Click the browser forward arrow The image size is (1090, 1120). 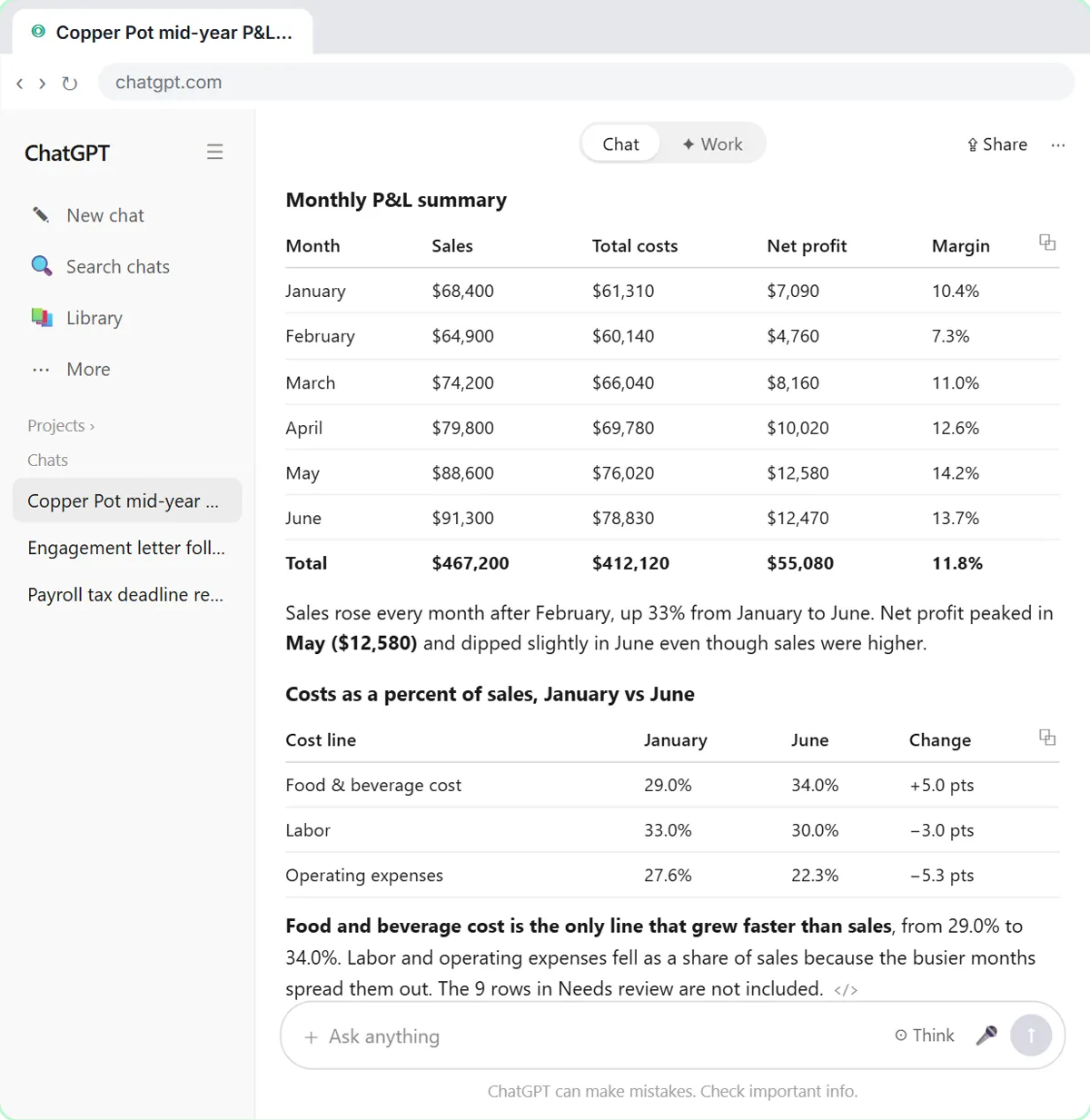42,84
